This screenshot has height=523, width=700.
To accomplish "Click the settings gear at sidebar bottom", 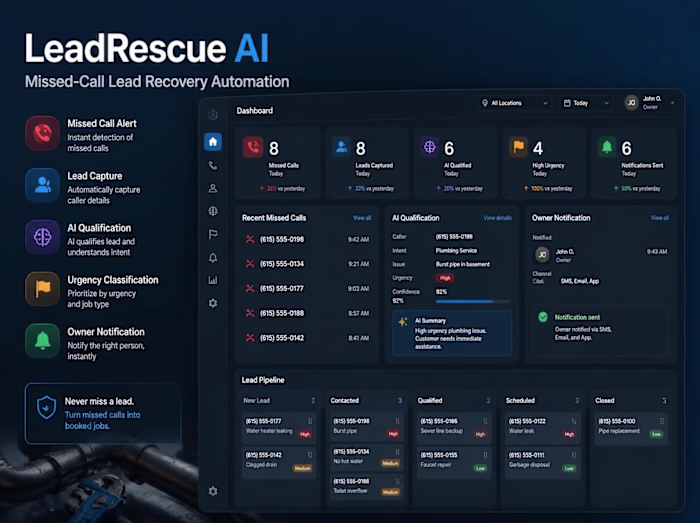I will pyautogui.click(x=213, y=491).
